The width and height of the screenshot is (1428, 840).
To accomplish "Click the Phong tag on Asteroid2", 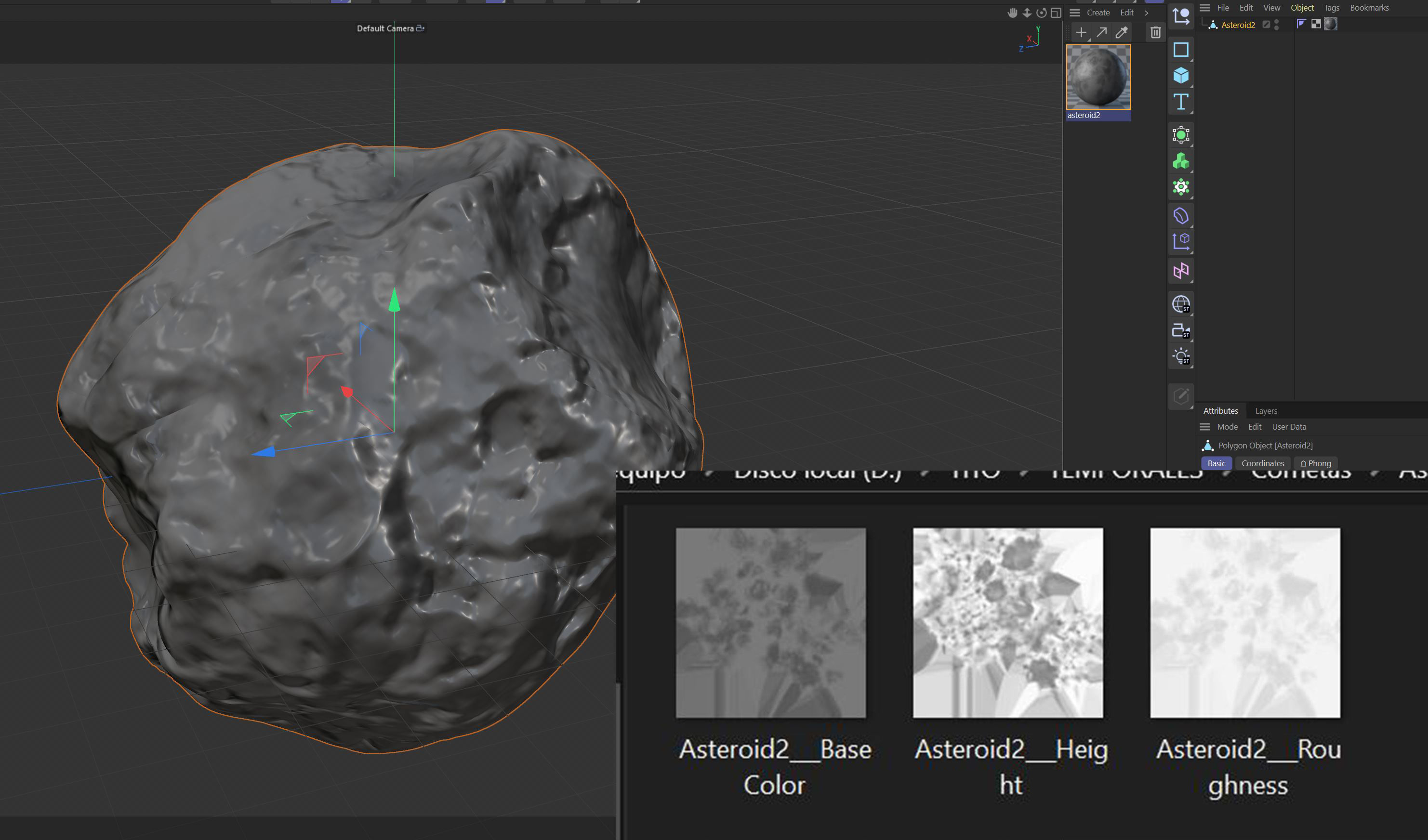I will (1301, 24).
